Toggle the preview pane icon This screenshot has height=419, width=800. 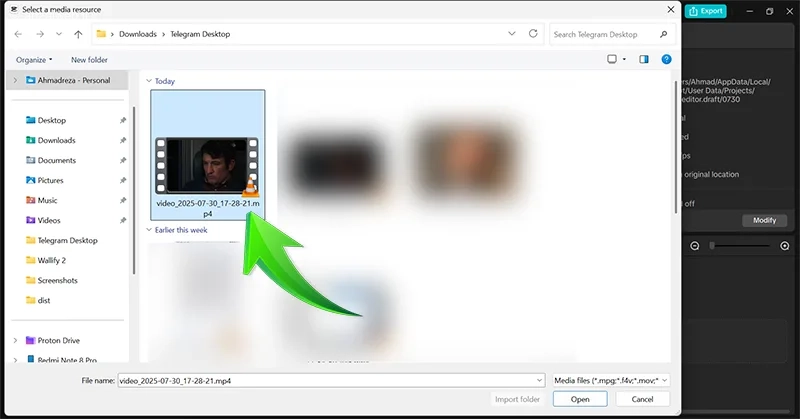click(x=644, y=60)
